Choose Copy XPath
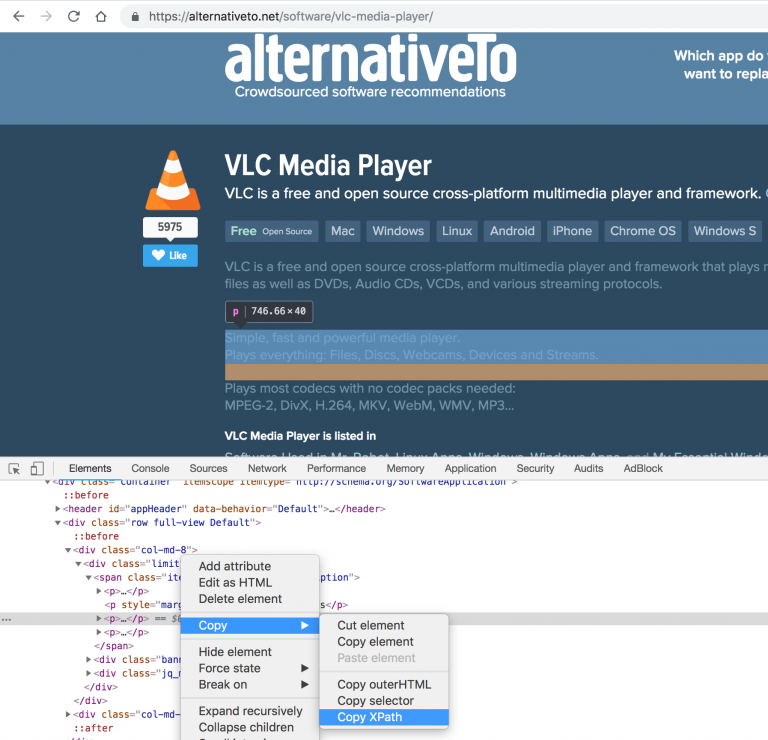768x740 pixels. tap(384, 717)
